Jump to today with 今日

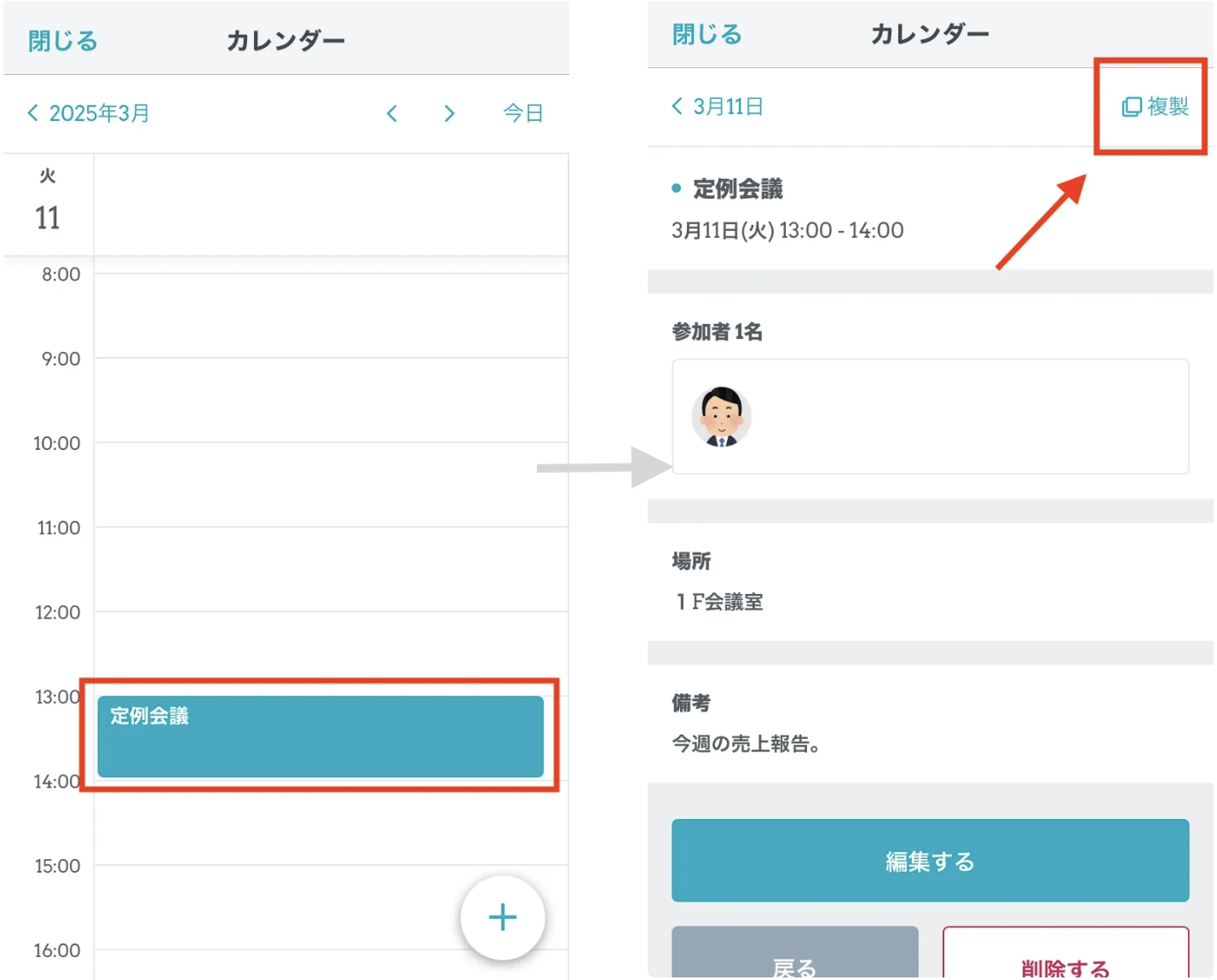tap(522, 113)
